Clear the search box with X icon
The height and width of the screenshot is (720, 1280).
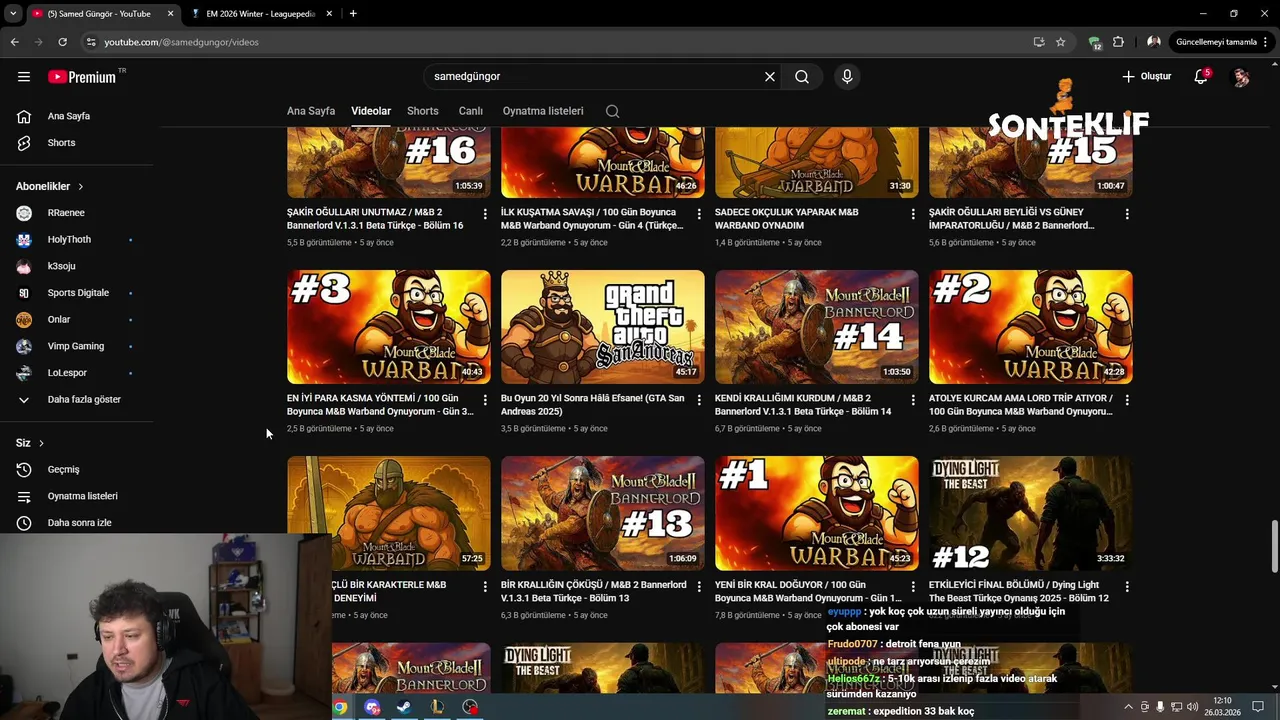tap(770, 76)
